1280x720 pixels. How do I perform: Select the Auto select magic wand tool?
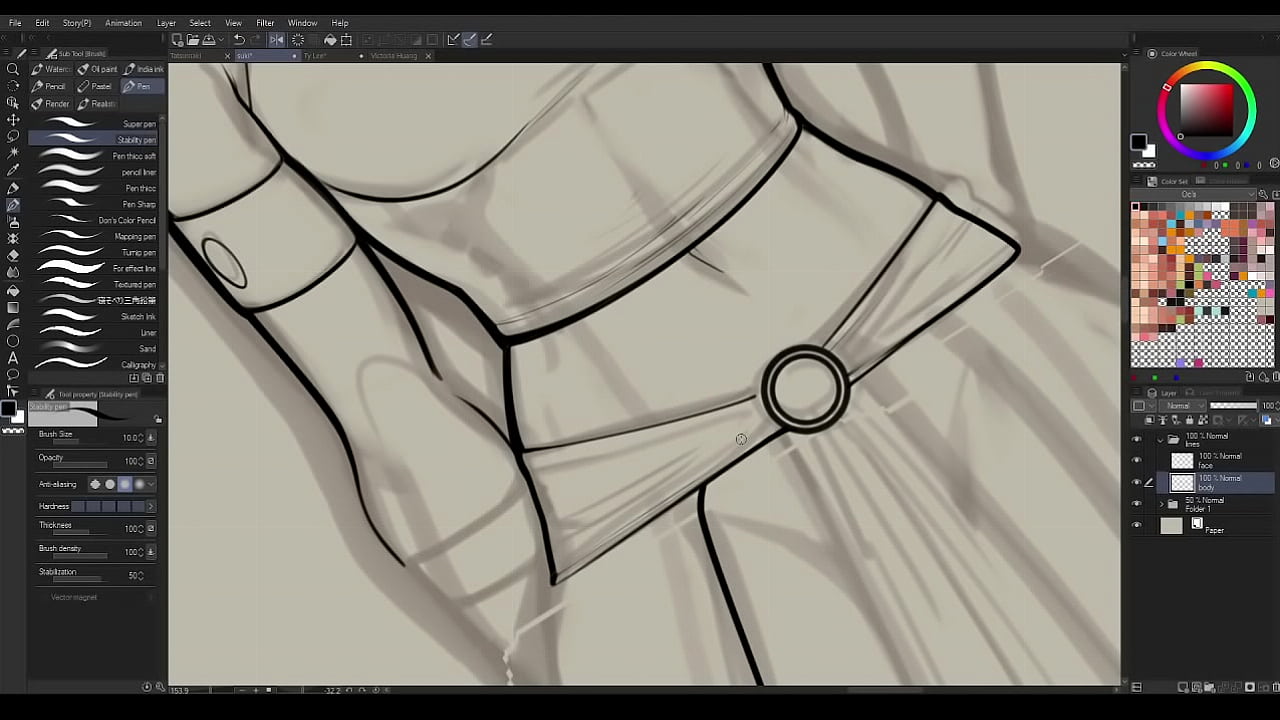click(x=13, y=153)
